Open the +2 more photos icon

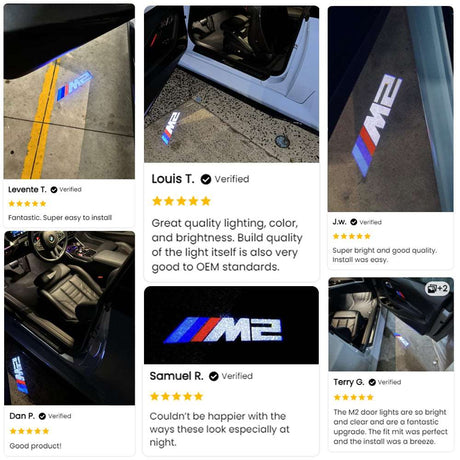pos(437,288)
